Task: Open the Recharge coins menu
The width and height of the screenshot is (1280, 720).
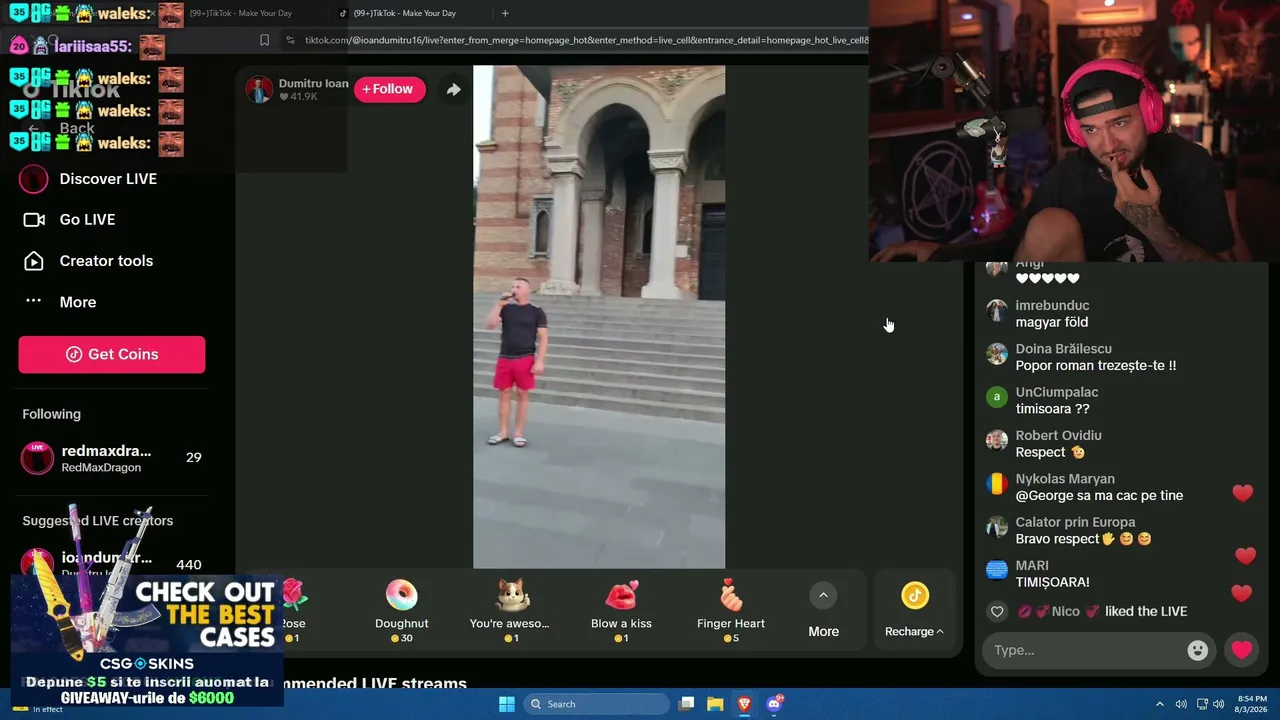Action: click(x=915, y=611)
